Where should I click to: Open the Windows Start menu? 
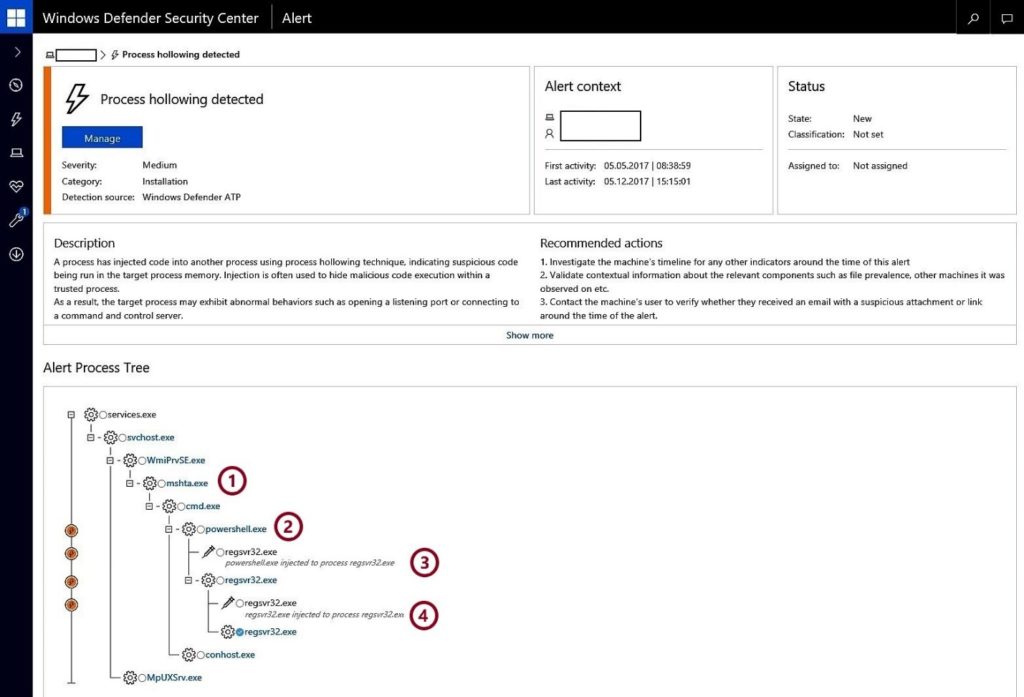(15, 16)
